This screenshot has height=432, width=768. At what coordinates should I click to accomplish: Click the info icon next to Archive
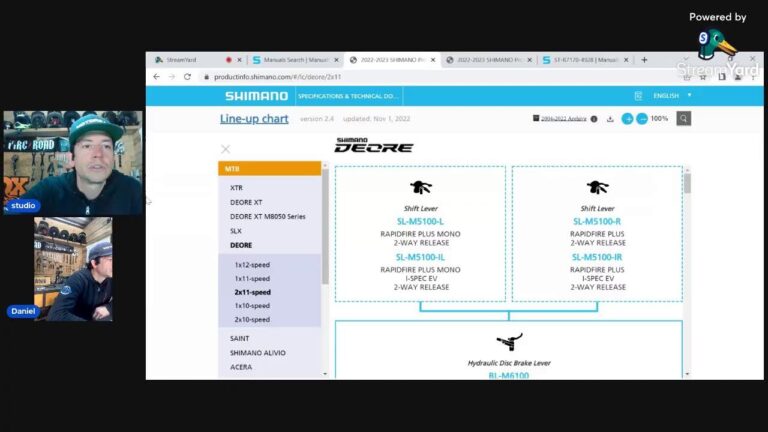coord(594,119)
